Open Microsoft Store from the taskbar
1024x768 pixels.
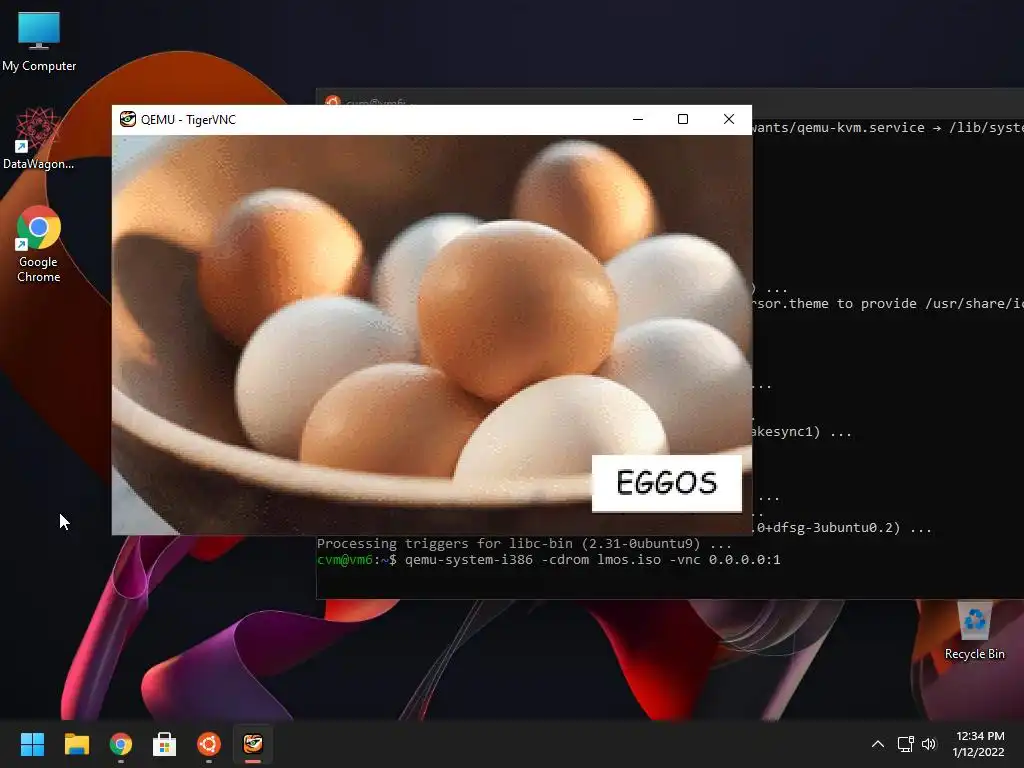click(165, 744)
